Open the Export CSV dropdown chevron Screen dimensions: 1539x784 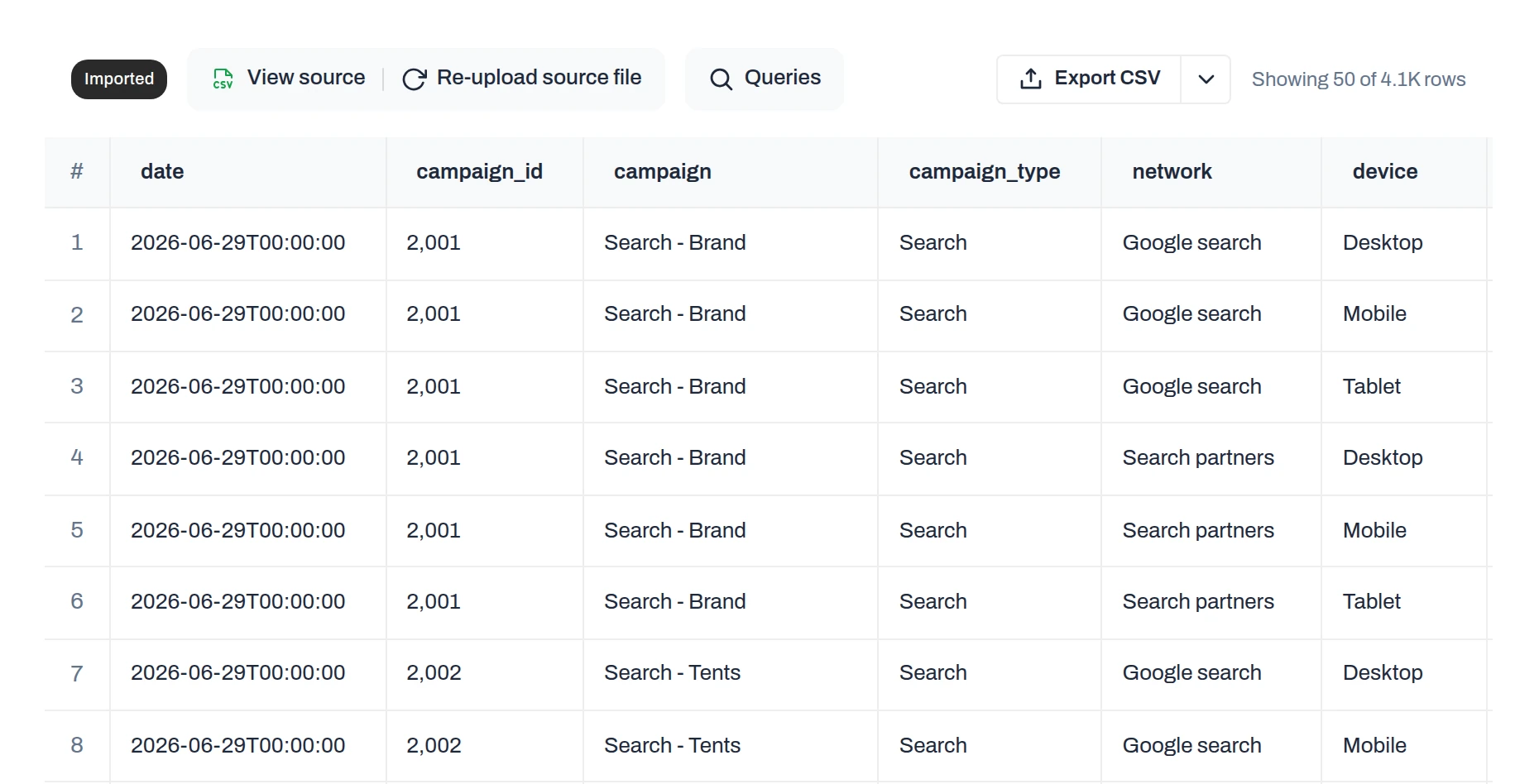[x=1206, y=79]
